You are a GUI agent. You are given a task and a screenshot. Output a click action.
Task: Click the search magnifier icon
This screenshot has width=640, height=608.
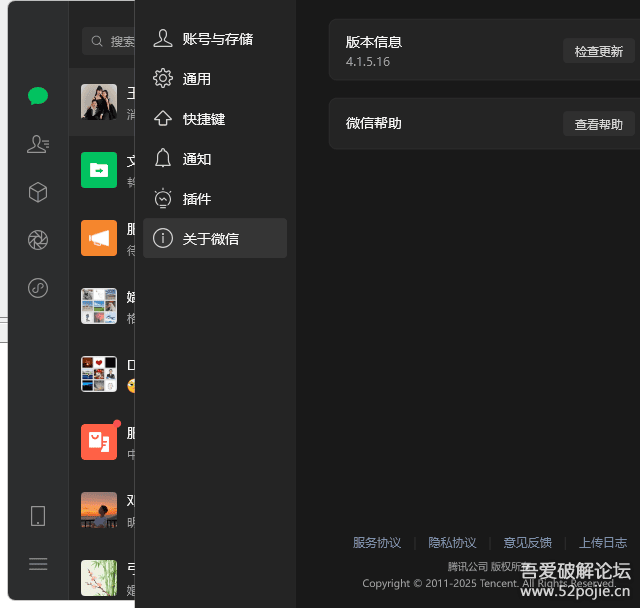coord(97,41)
